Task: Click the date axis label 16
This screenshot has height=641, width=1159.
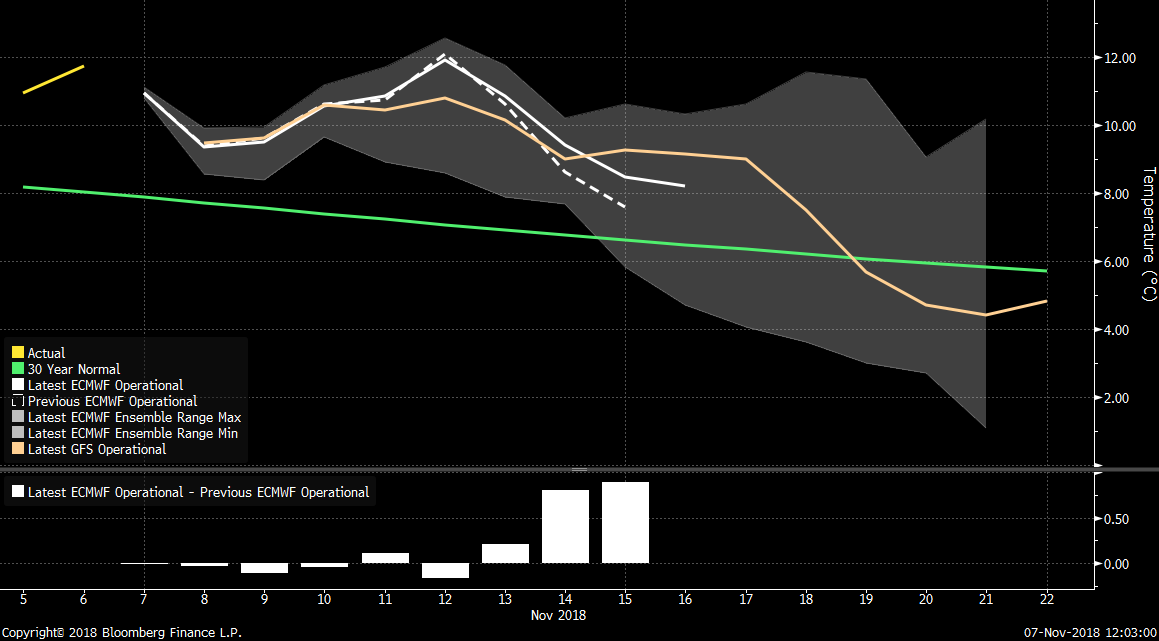Action: [x=686, y=600]
